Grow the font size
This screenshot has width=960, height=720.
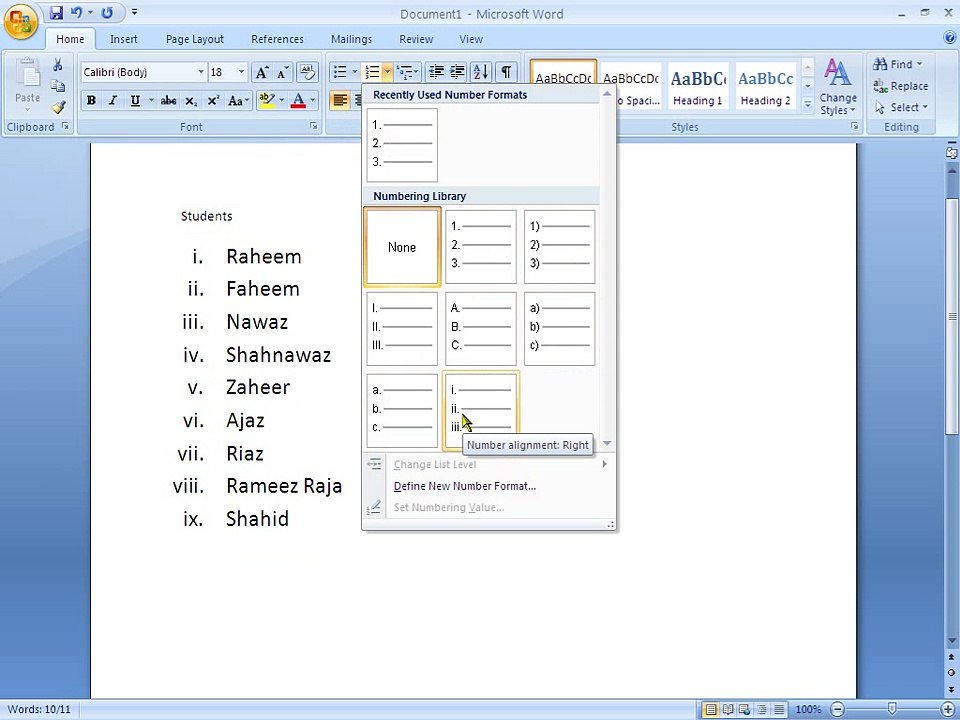pyautogui.click(x=261, y=72)
